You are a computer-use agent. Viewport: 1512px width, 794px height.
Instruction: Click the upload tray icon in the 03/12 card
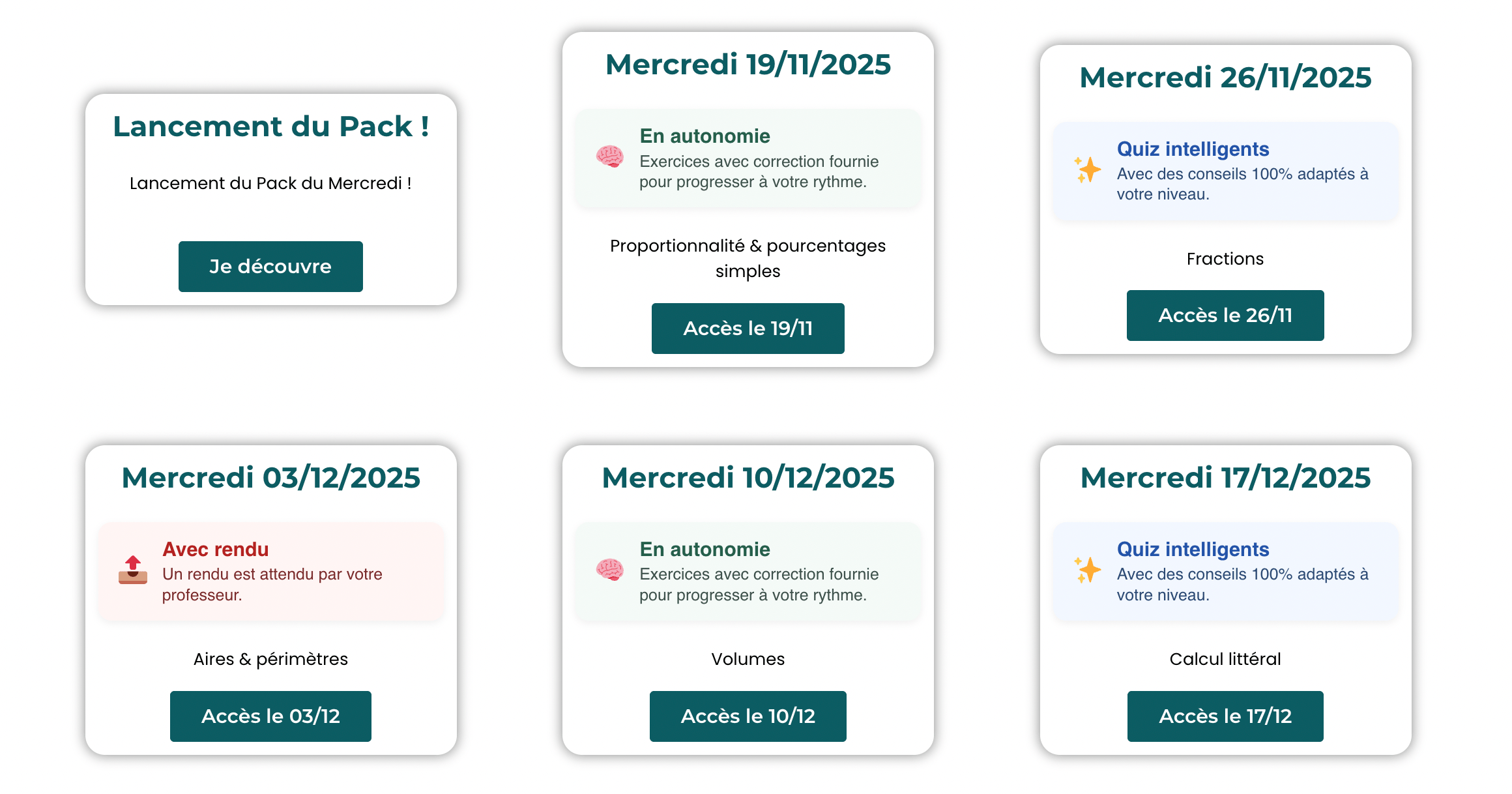coord(133,570)
